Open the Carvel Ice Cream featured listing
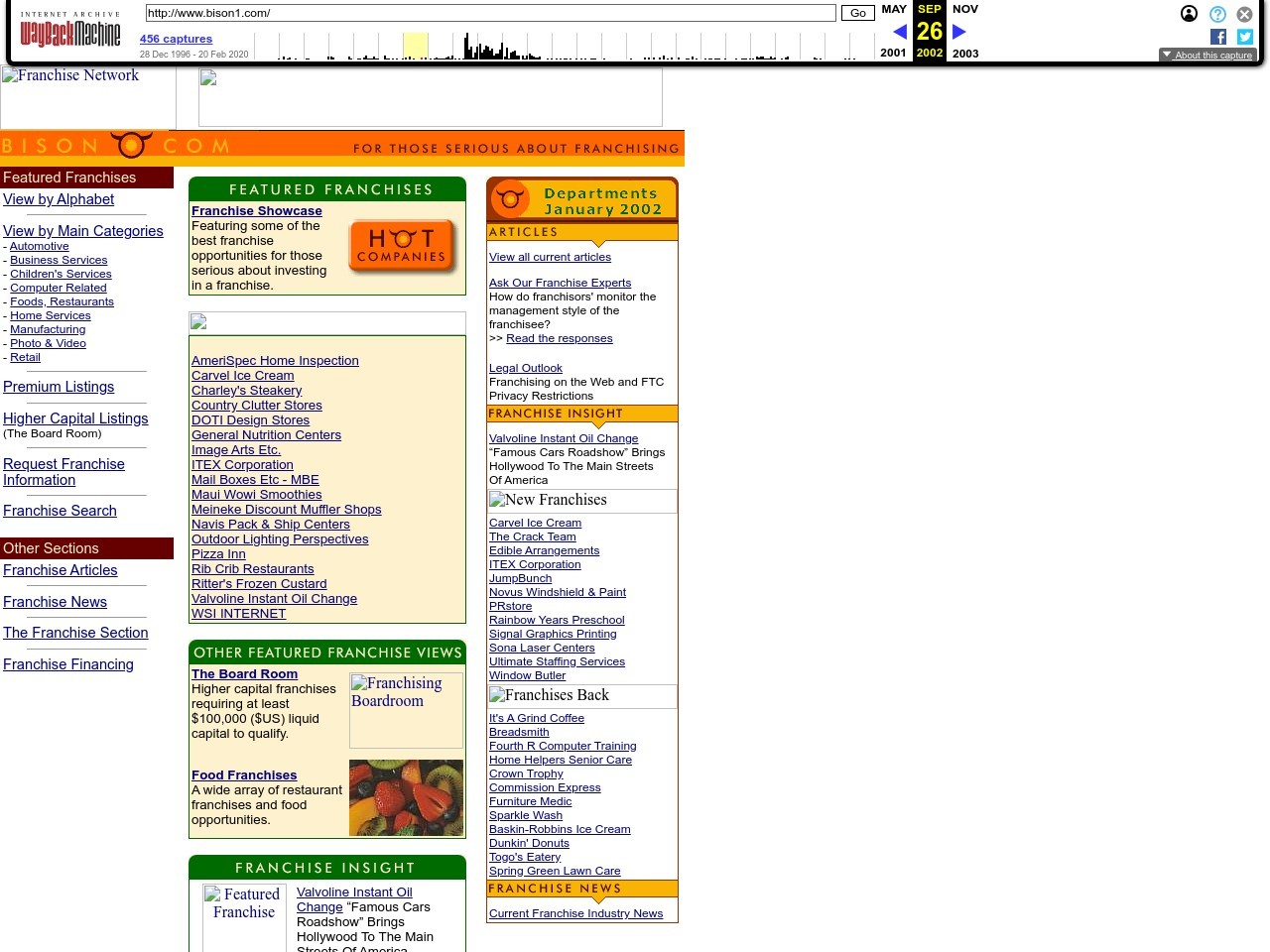This screenshot has width=1270, height=952. click(242, 376)
